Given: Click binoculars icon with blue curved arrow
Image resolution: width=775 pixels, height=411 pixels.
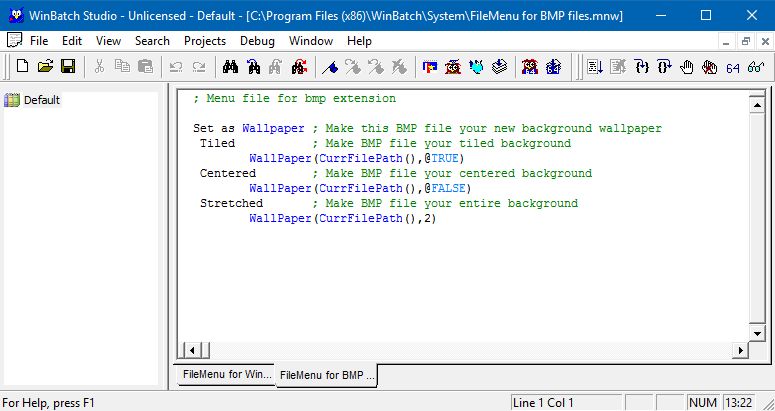Looking at the screenshot, I should pos(254,66).
